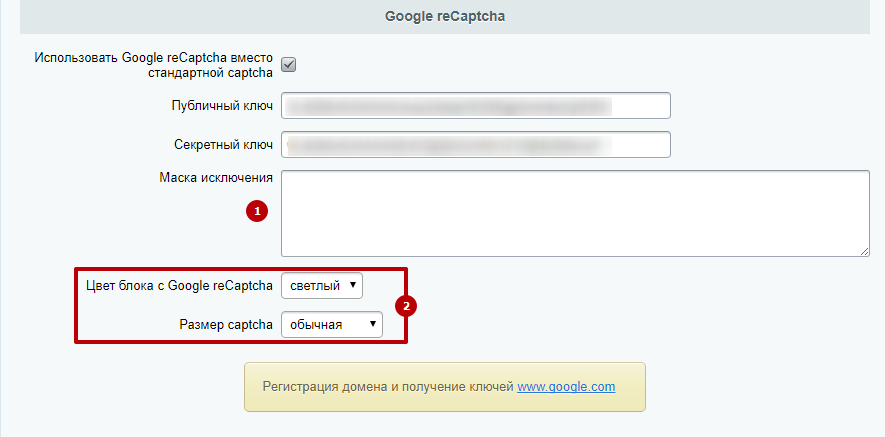Click the Использовать Google reCaptcha вместо стандартной label
Image resolution: width=885 pixels, height=437 pixels.
click(x=154, y=65)
